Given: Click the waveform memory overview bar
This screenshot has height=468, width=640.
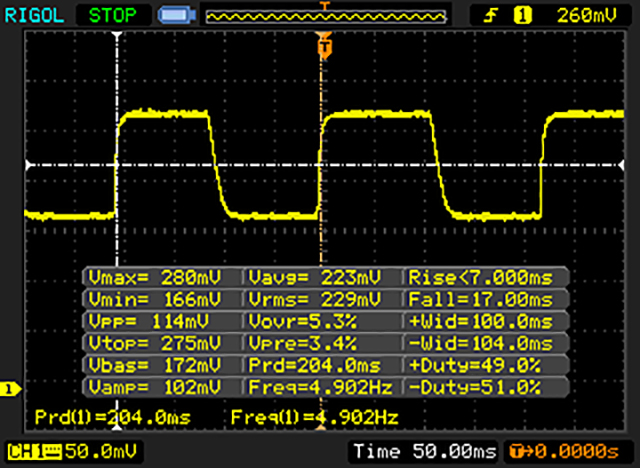Looking at the screenshot, I should tap(326, 17).
